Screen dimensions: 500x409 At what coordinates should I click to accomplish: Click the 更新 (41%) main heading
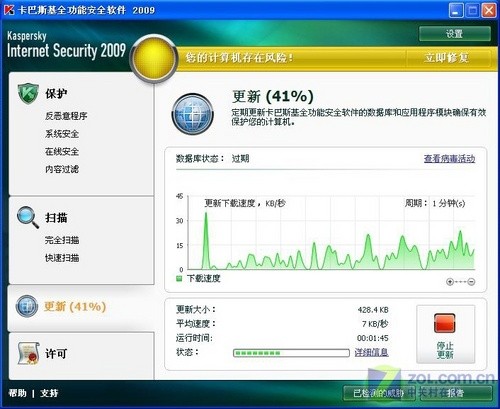[273, 97]
